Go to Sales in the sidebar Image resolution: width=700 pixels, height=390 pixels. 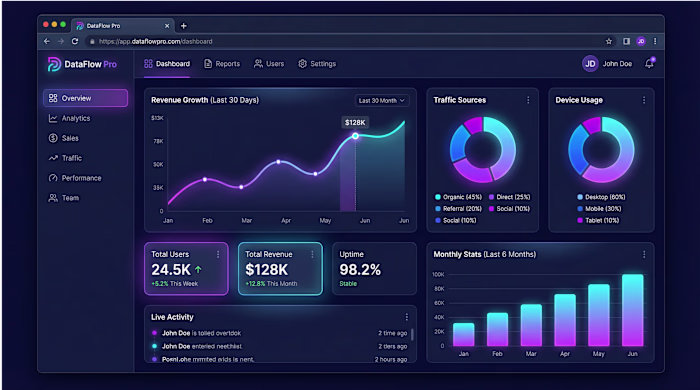pyautogui.click(x=63, y=138)
